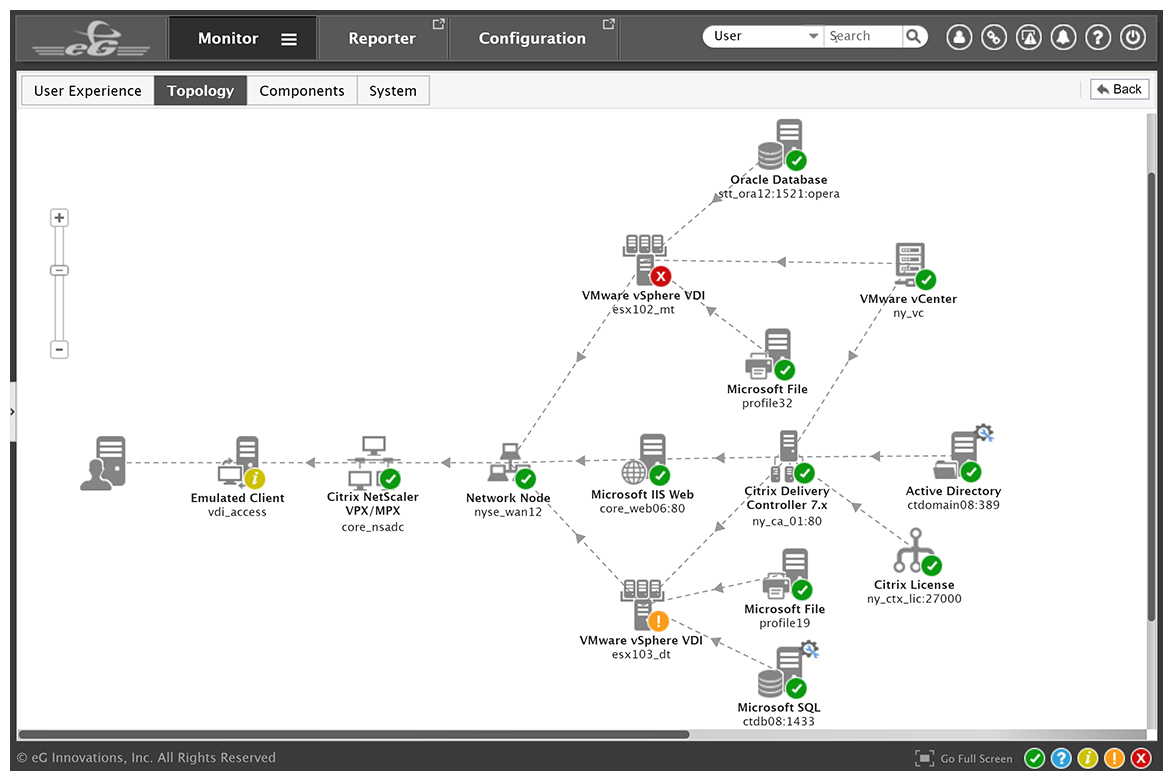1173x781 pixels.
Task: Open Configuration in new window icon
Action: (609, 24)
